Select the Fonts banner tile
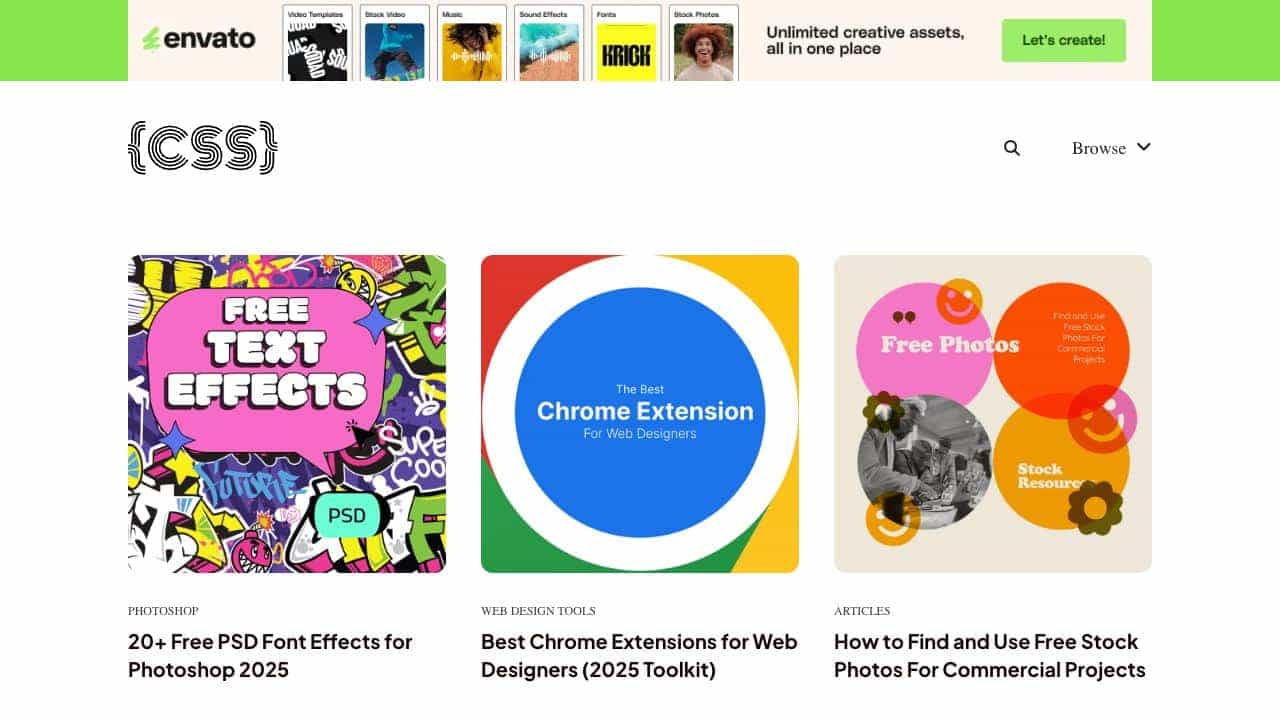This screenshot has height=720, width=1280. pos(626,43)
